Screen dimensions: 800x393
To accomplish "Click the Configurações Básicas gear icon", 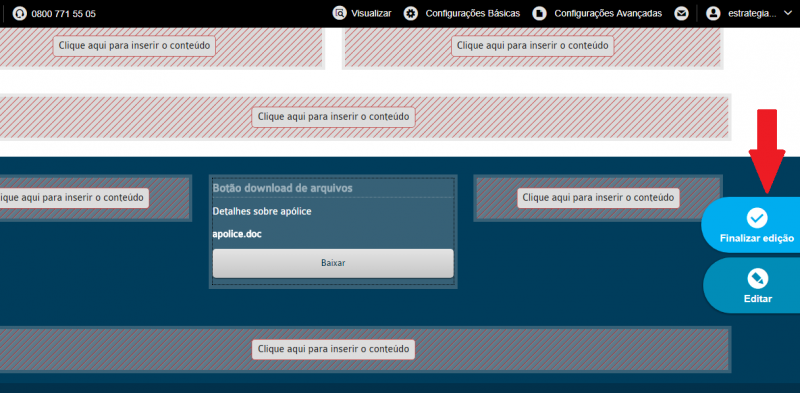I will (x=411, y=13).
